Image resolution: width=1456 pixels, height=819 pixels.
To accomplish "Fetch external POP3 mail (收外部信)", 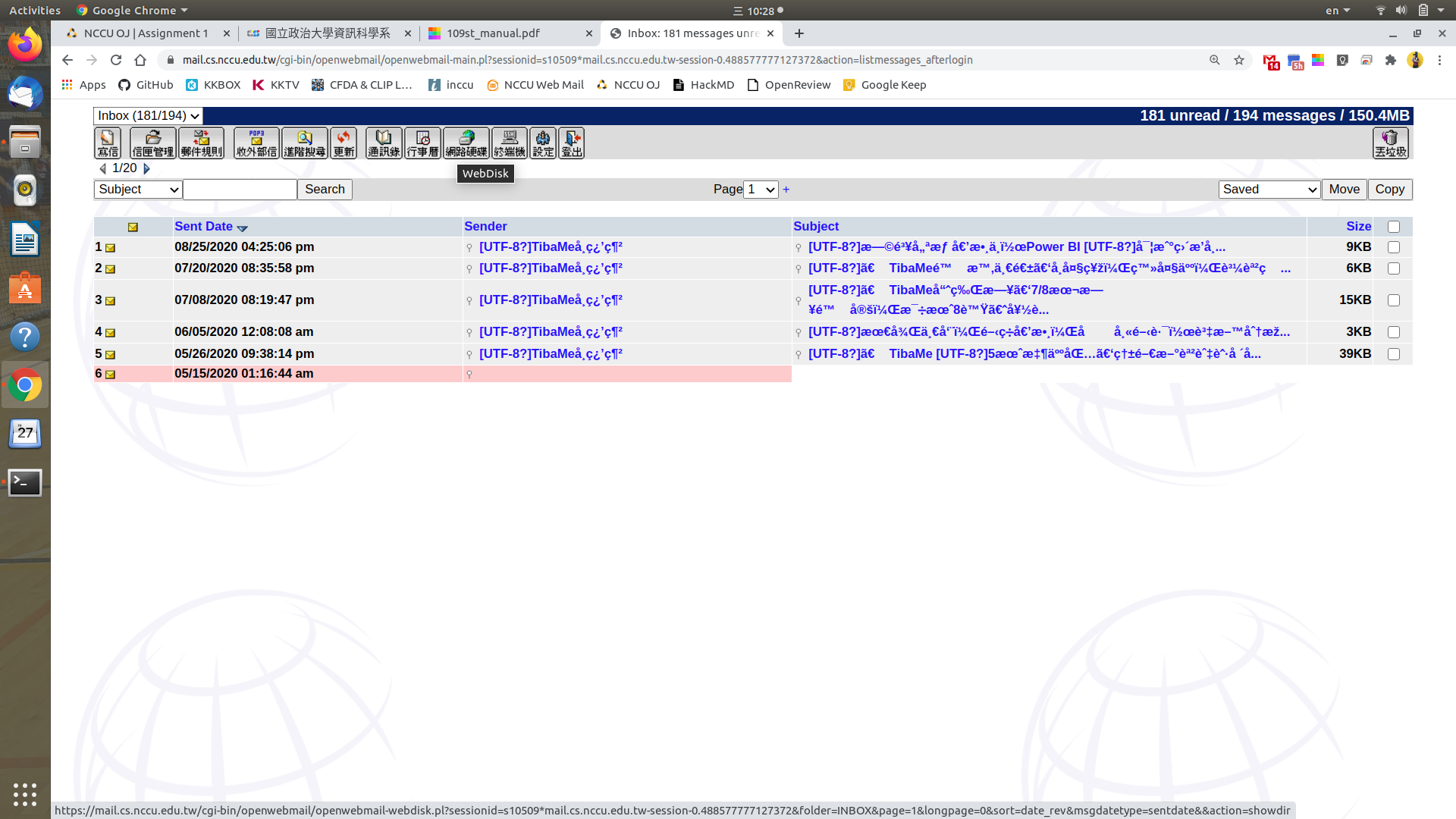I will [256, 143].
